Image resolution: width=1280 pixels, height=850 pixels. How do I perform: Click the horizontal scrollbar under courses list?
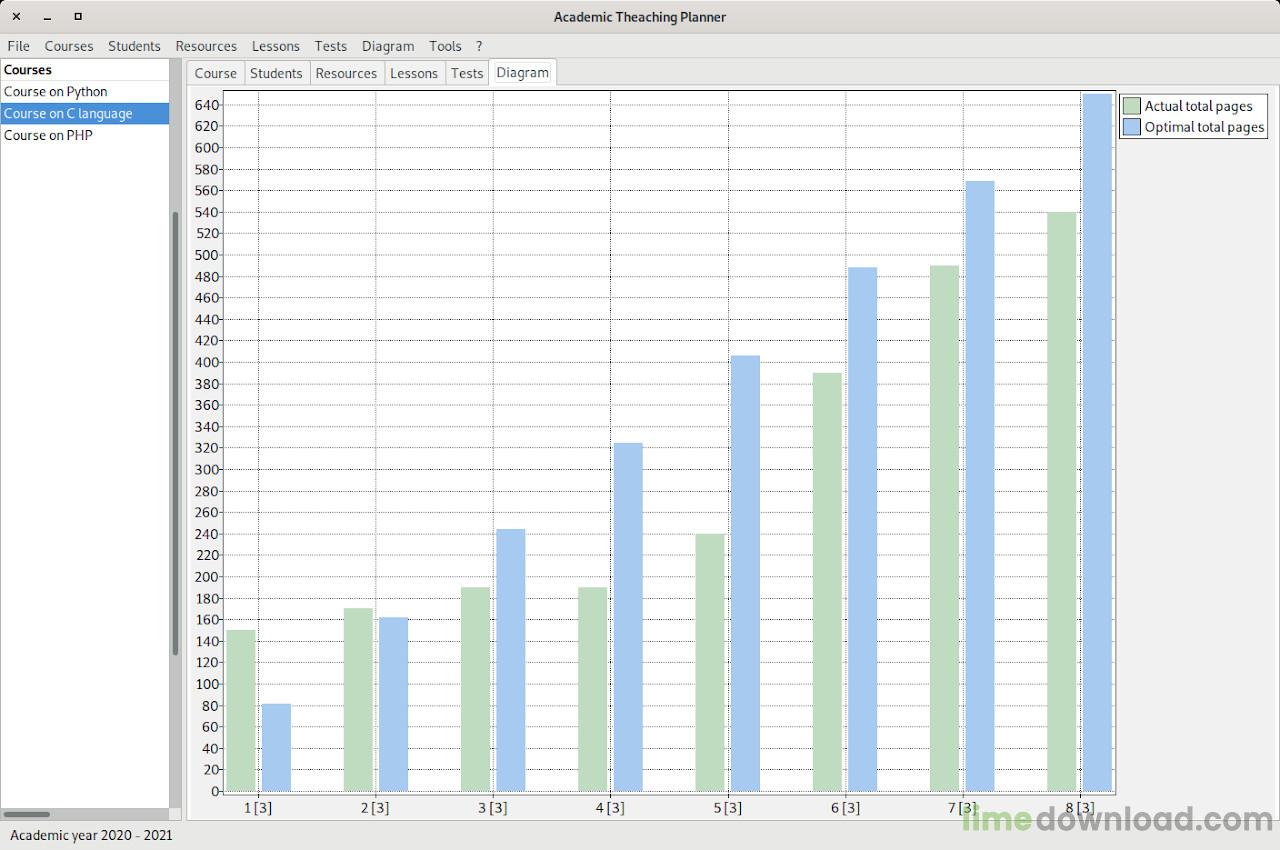(27, 815)
